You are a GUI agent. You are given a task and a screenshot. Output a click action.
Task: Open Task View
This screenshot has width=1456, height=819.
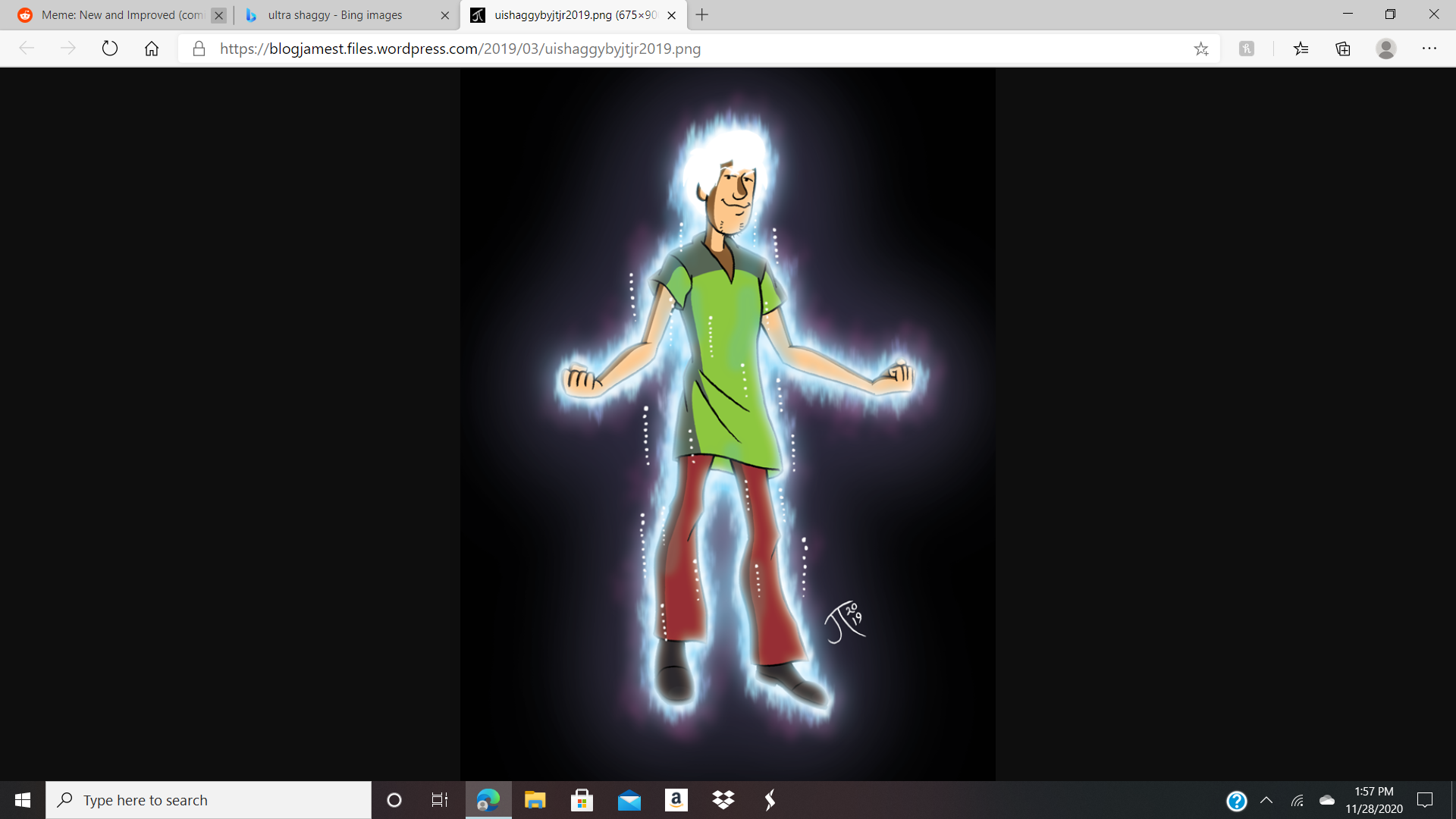click(x=440, y=800)
